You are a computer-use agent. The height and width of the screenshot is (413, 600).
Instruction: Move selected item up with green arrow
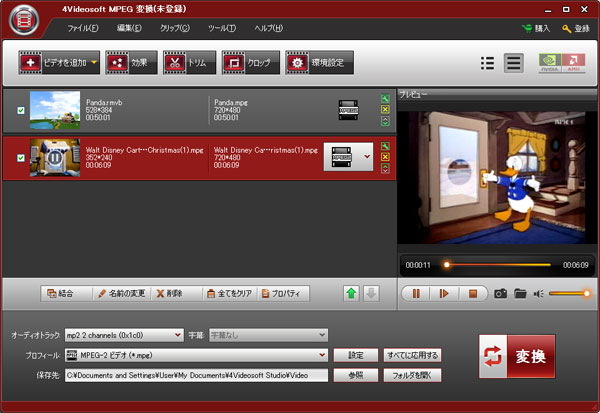pos(351,294)
